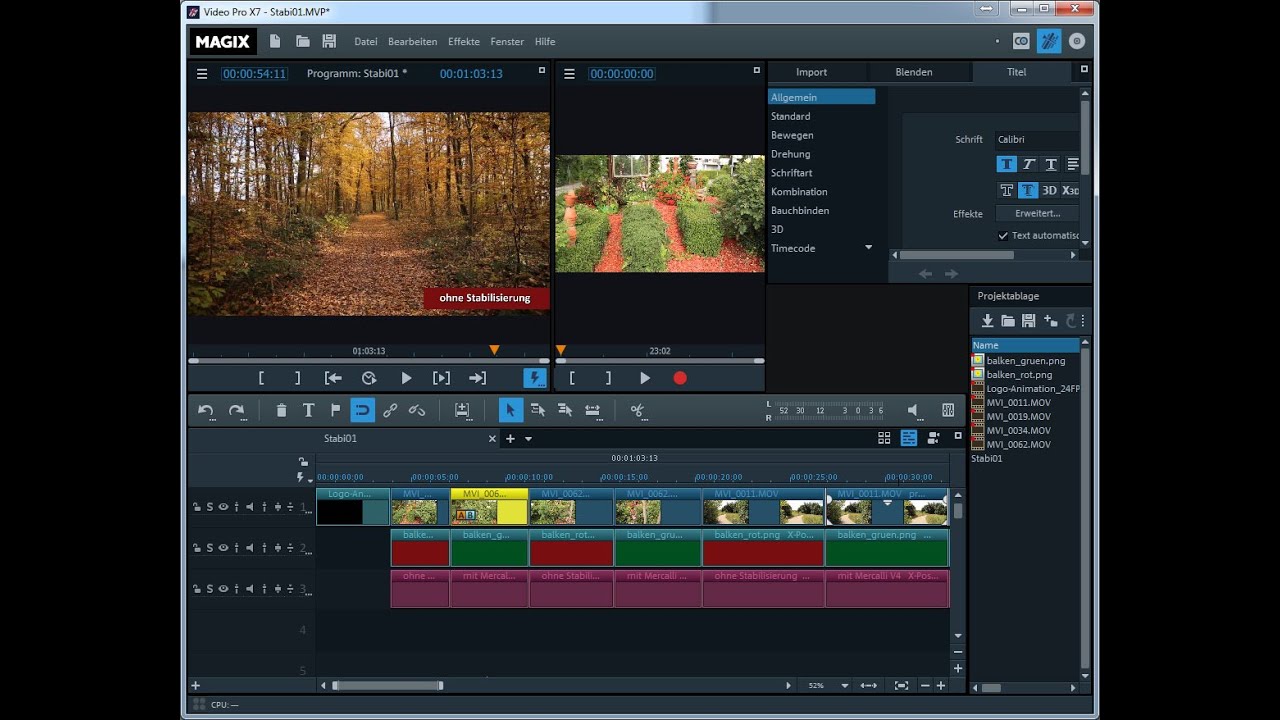Select the single-object arrow mouse mode
Screen dimensions: 1280x720
click(x=510, y=410)
